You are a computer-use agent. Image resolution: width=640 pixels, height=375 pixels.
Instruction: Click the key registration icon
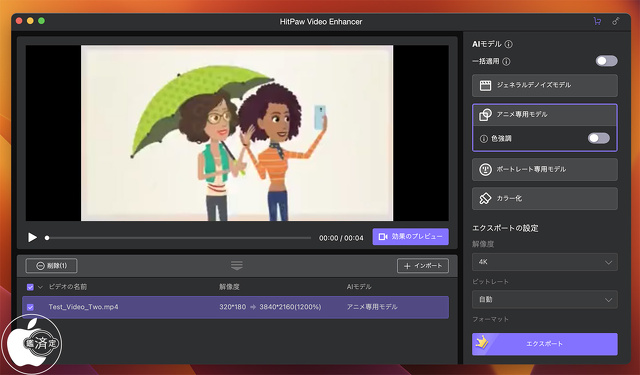(x=616, y=21)
